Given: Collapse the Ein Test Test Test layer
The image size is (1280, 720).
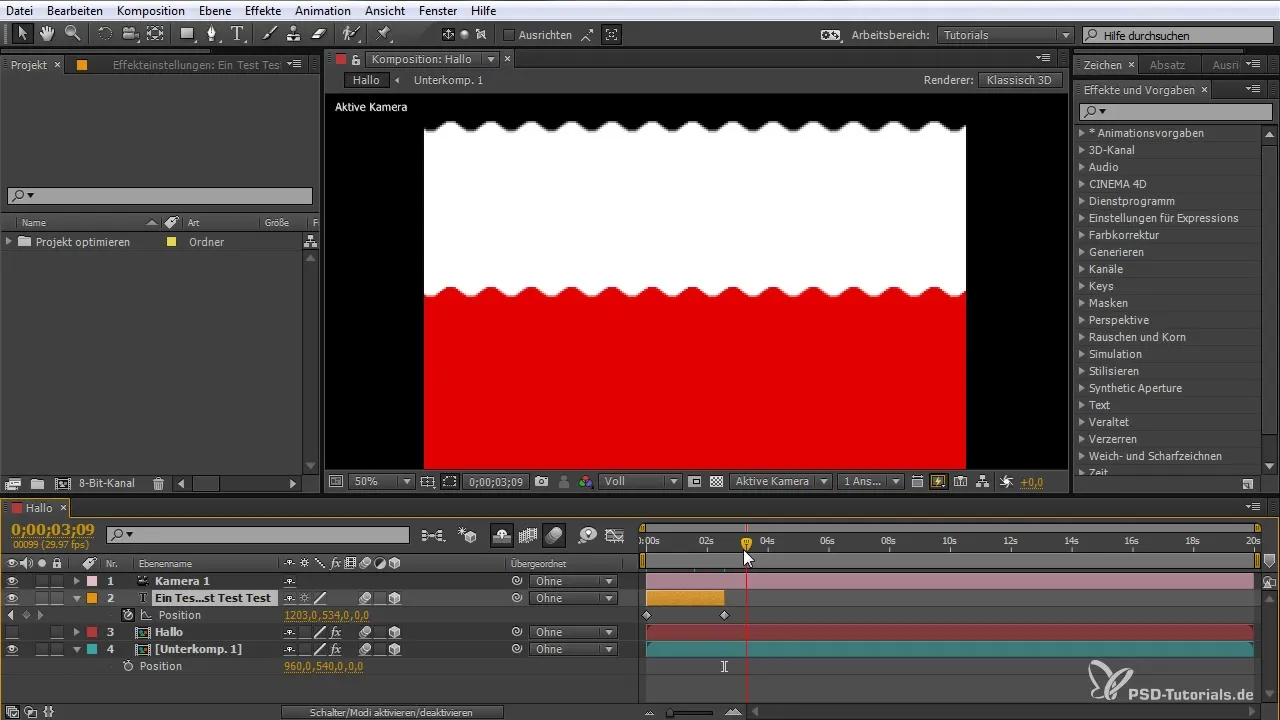Looking at the screenshot, I should point(77,598).
